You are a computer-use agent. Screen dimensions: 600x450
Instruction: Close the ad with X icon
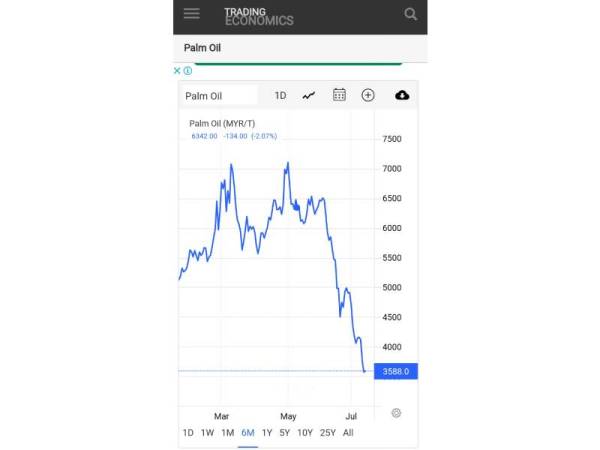[178, 71]
